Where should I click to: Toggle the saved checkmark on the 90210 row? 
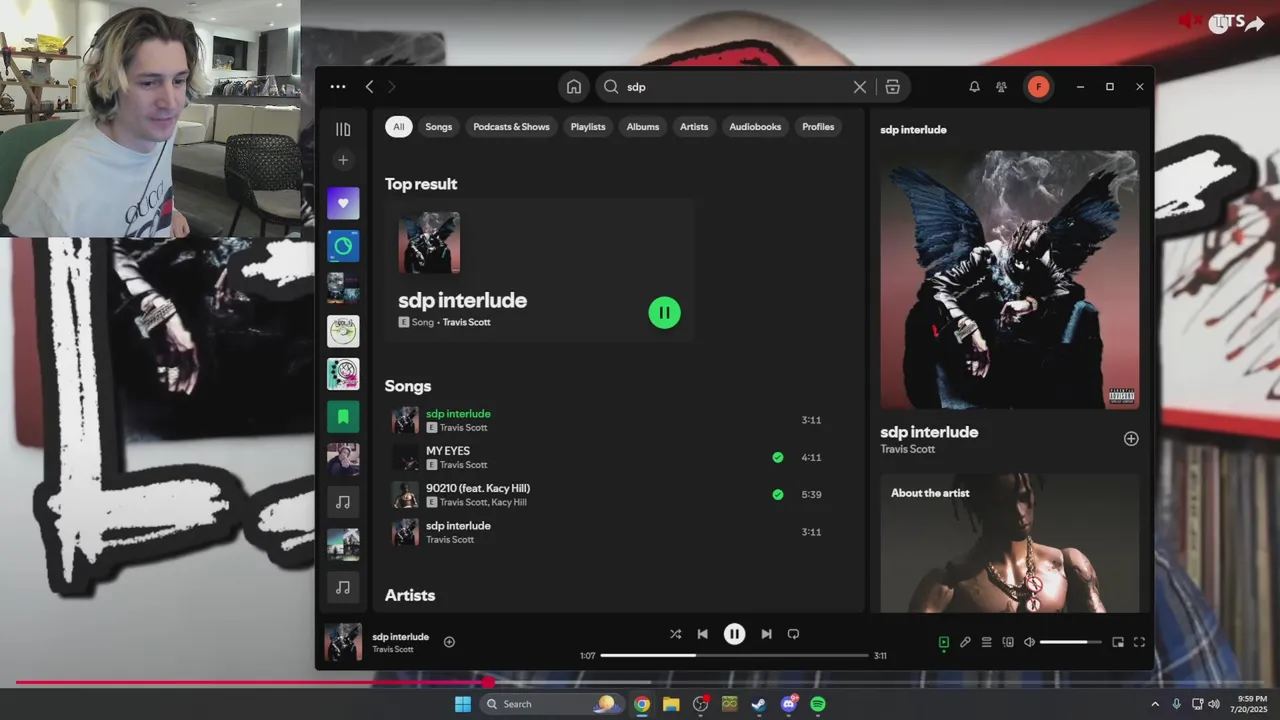(x=778, y=494)
